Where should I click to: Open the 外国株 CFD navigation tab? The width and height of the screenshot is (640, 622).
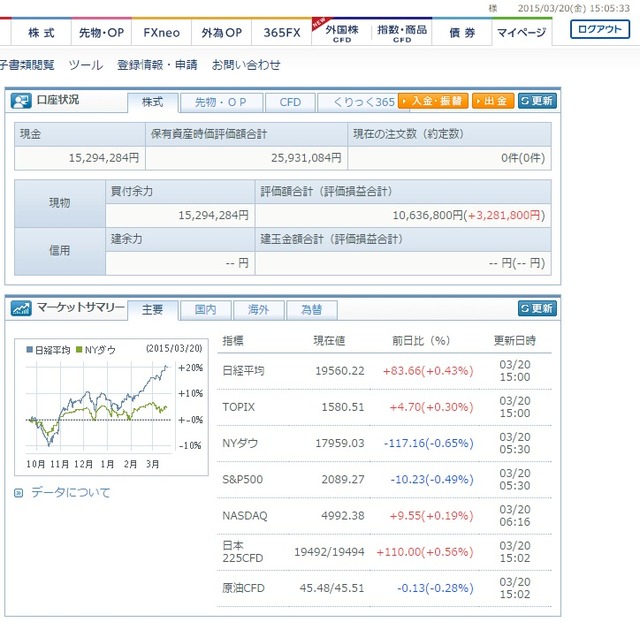click(x=342, y=33)
